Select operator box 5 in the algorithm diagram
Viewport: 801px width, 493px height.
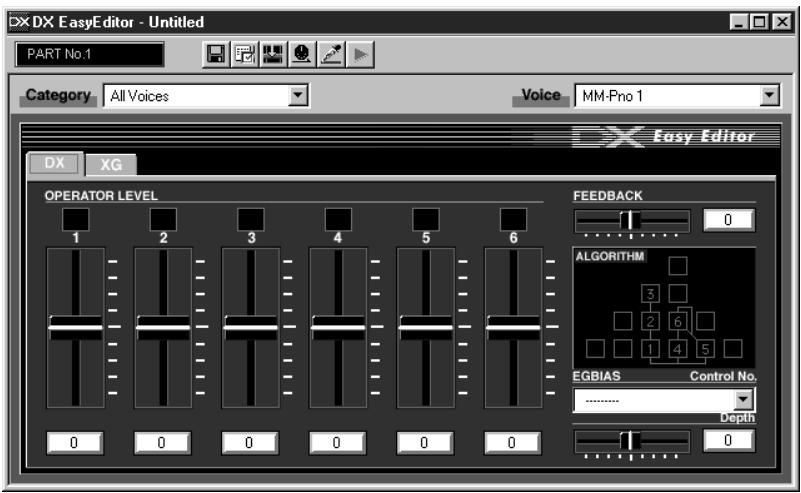[705, 349]
